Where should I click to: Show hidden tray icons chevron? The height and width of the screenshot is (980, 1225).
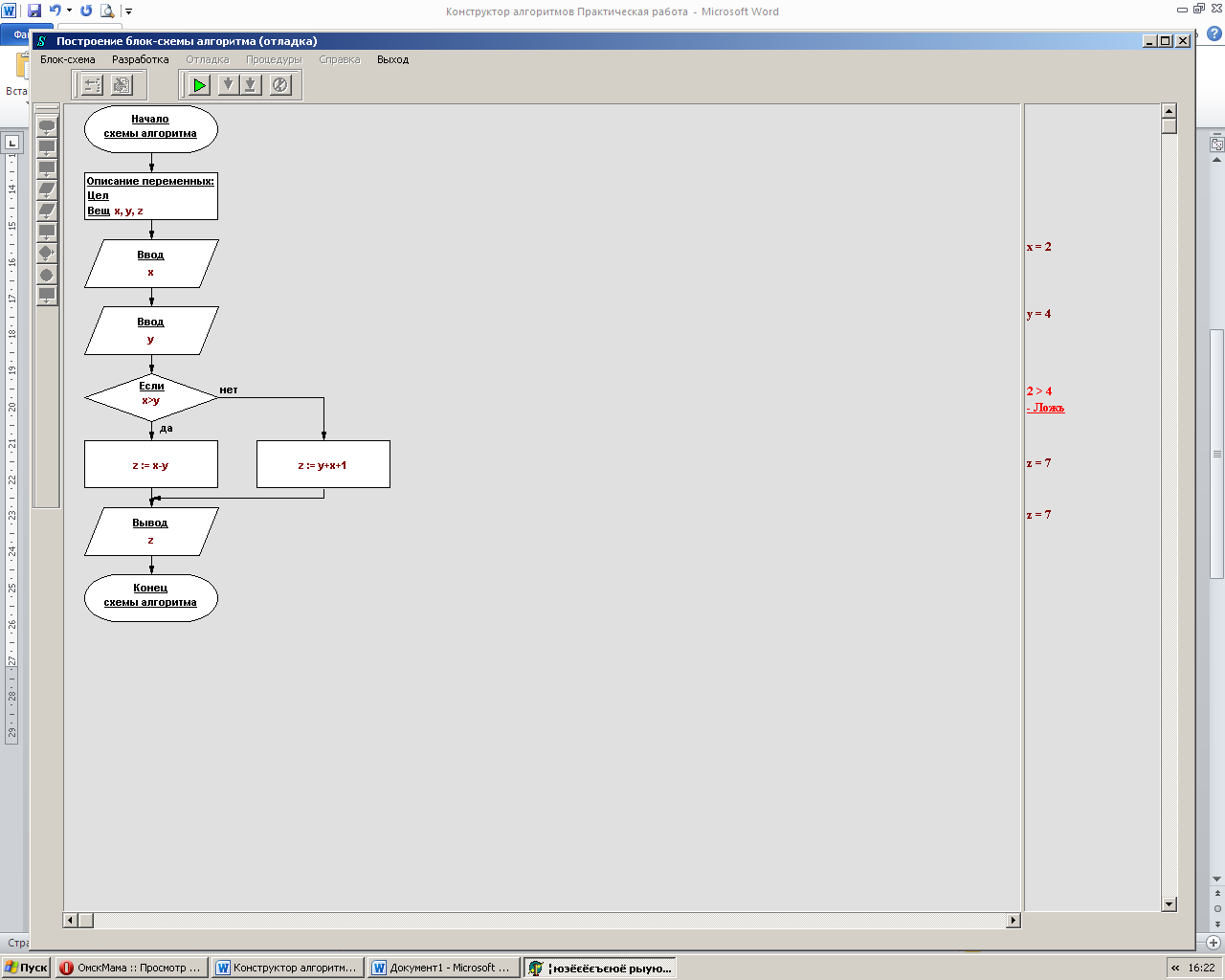pos(1175,968)
